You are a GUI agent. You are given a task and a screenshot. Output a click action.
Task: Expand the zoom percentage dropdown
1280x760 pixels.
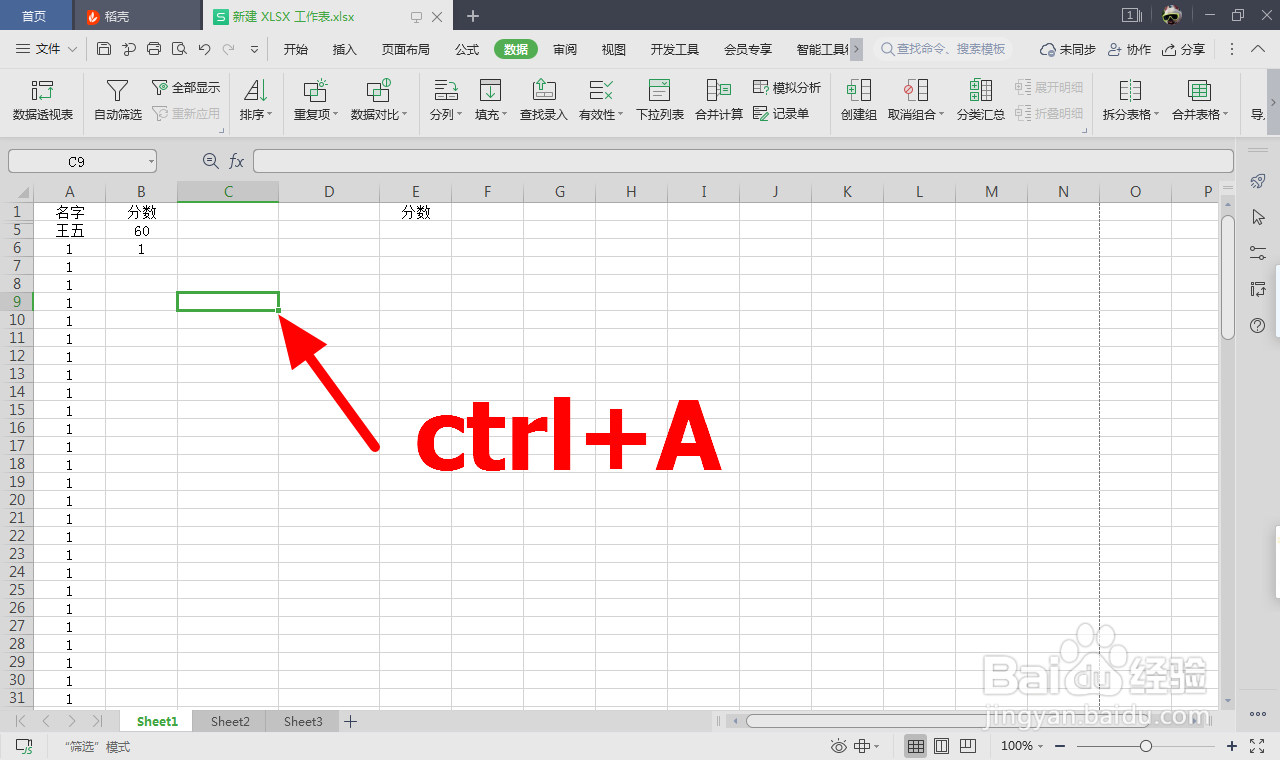point(1040,745)
